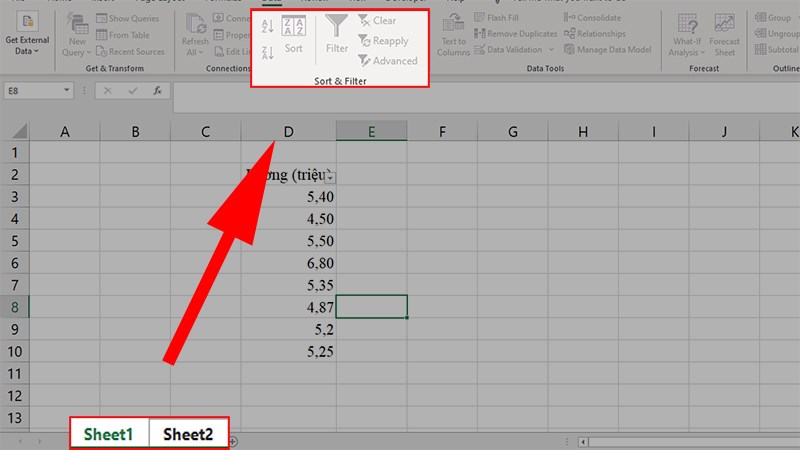Screen dimensions: 800x450
Task: Click Data Validation button
Action: (x=508, y=49)
